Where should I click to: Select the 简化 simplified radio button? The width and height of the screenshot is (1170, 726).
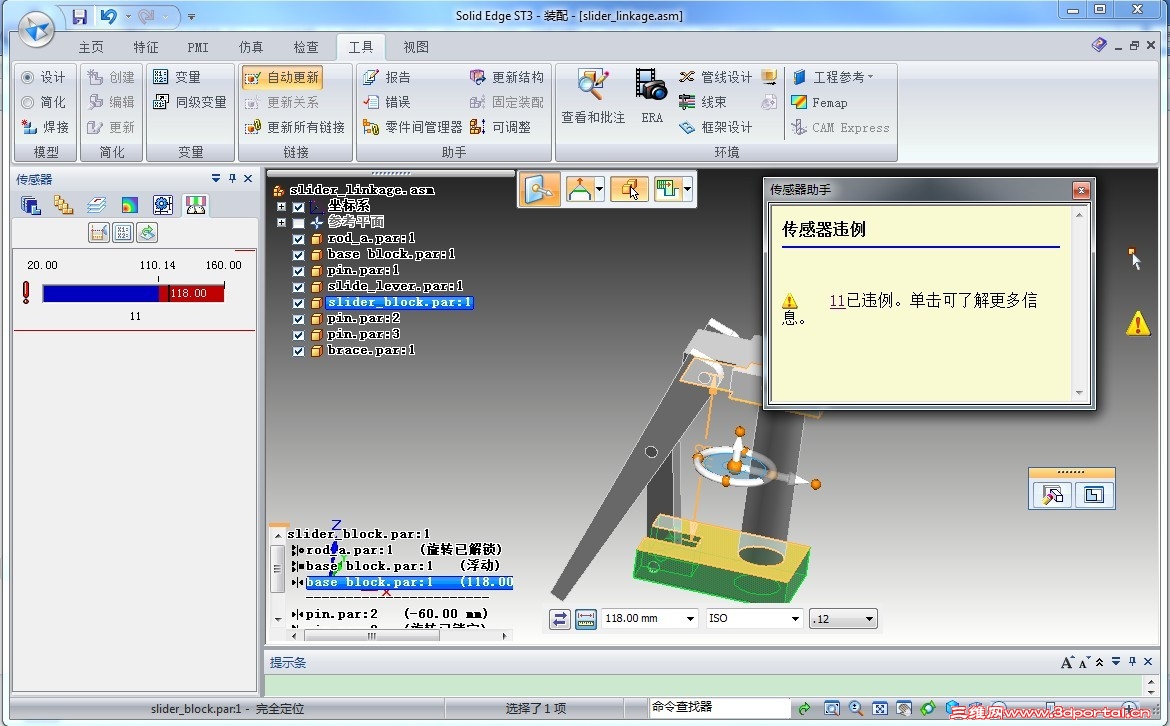[x=28, y=102]
